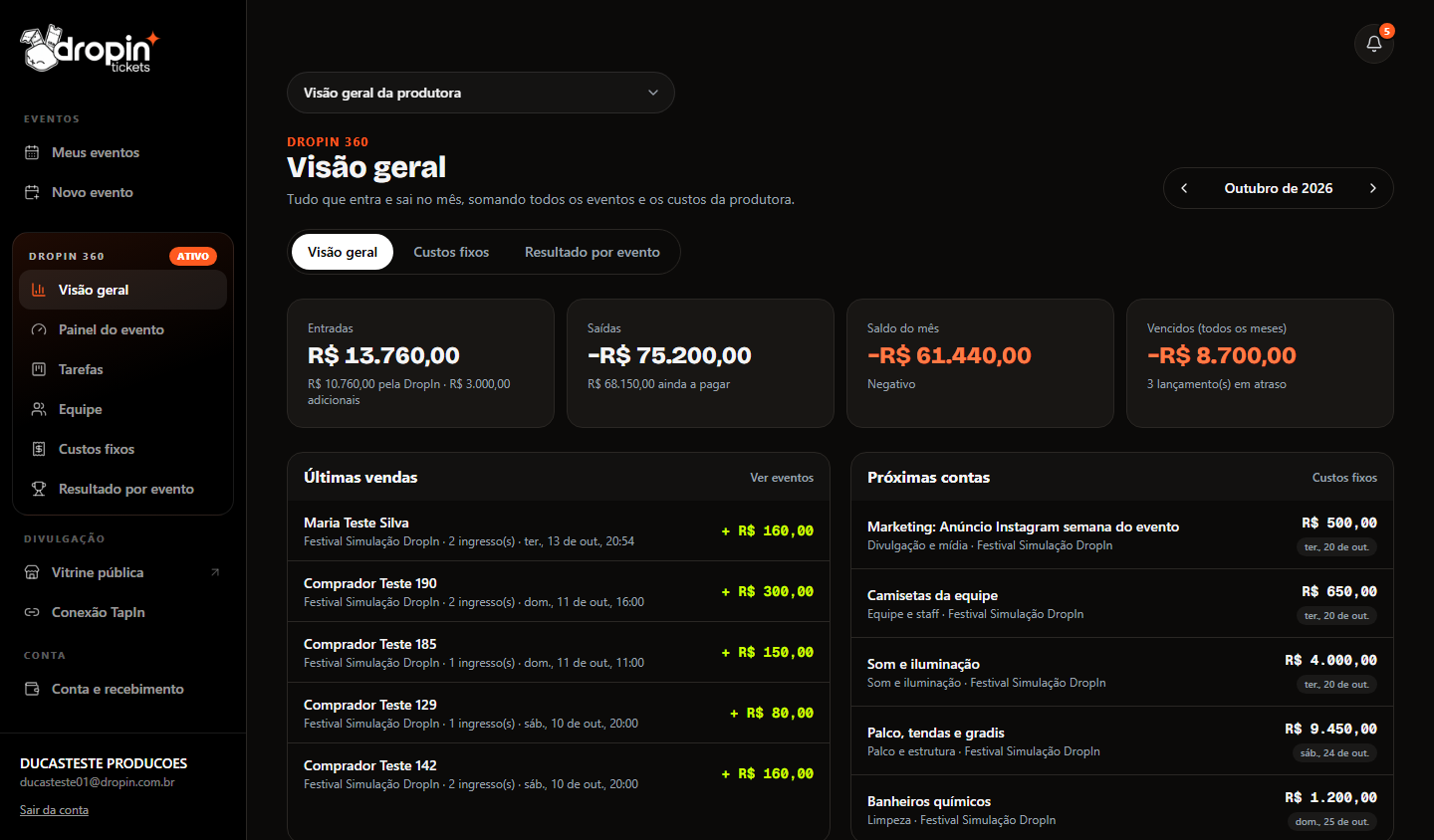Open the Banheiros químicos bill

pyautogui.click(x=1122, y=807)
